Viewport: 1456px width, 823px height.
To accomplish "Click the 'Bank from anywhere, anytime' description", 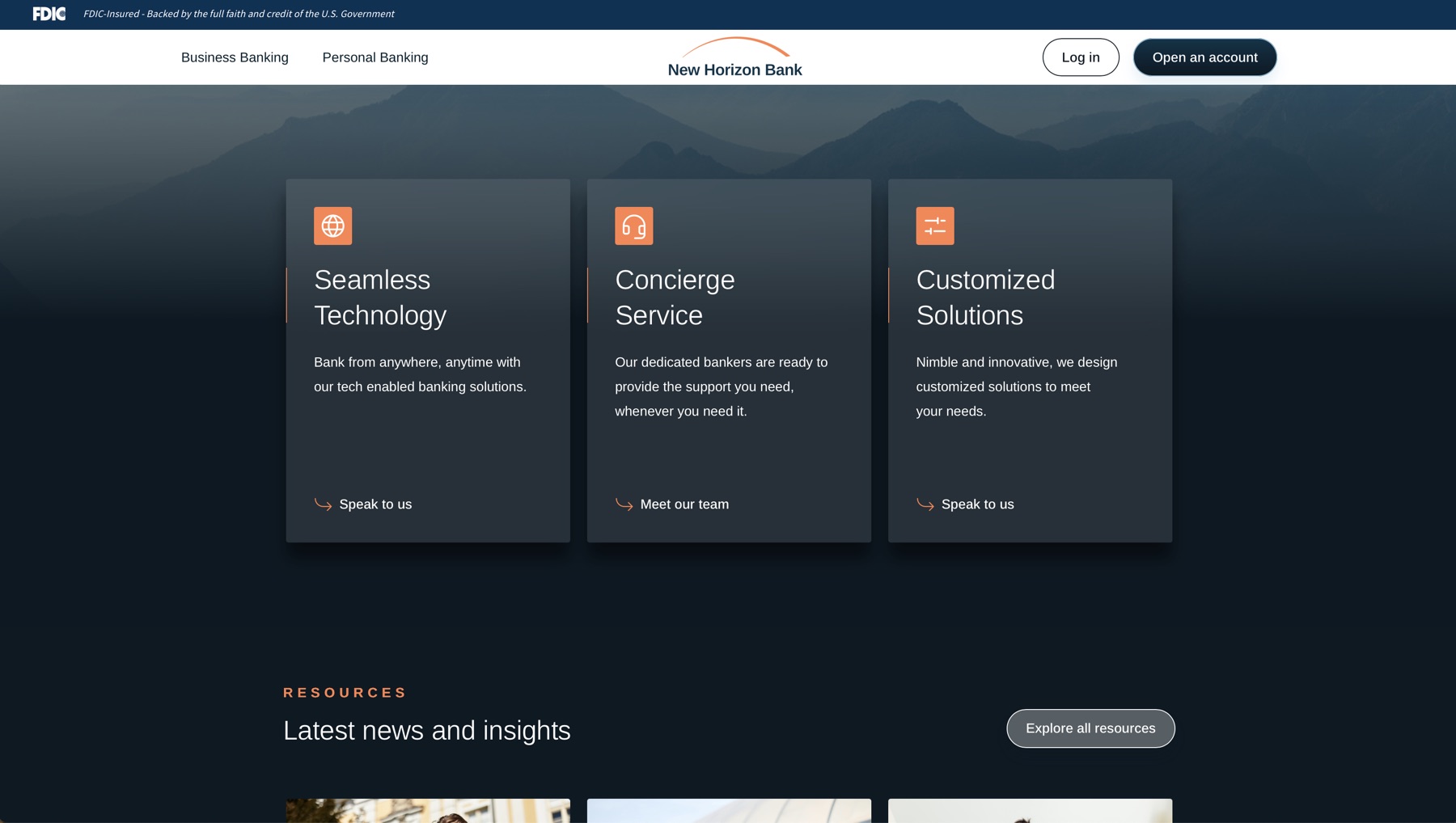I will [x=420, y=374].
